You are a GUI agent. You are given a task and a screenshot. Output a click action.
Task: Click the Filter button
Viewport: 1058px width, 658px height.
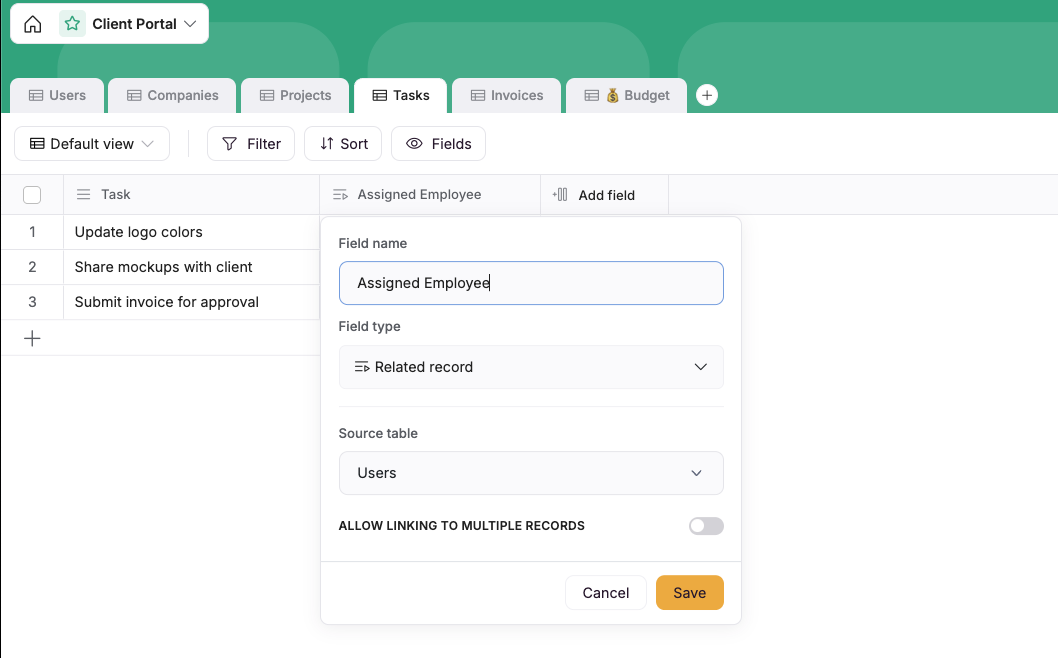(251, 144)
